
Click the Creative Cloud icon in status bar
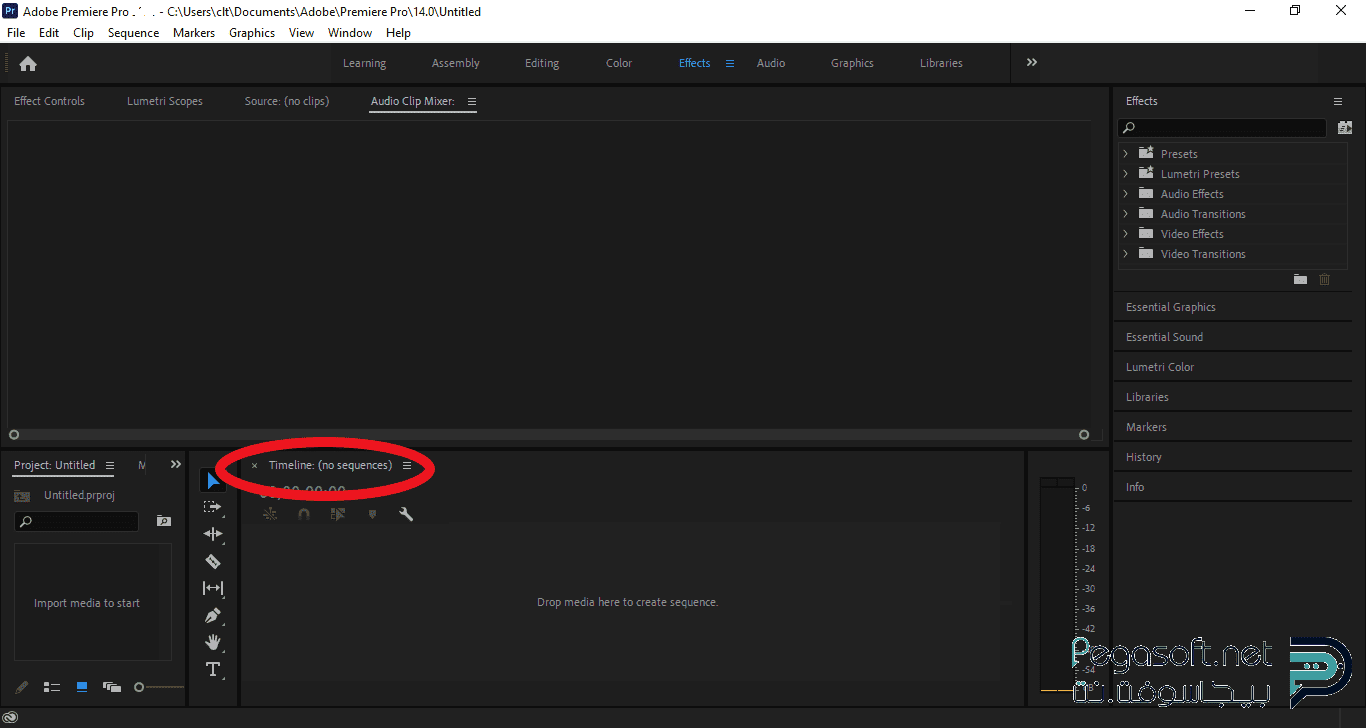point(11,716)
